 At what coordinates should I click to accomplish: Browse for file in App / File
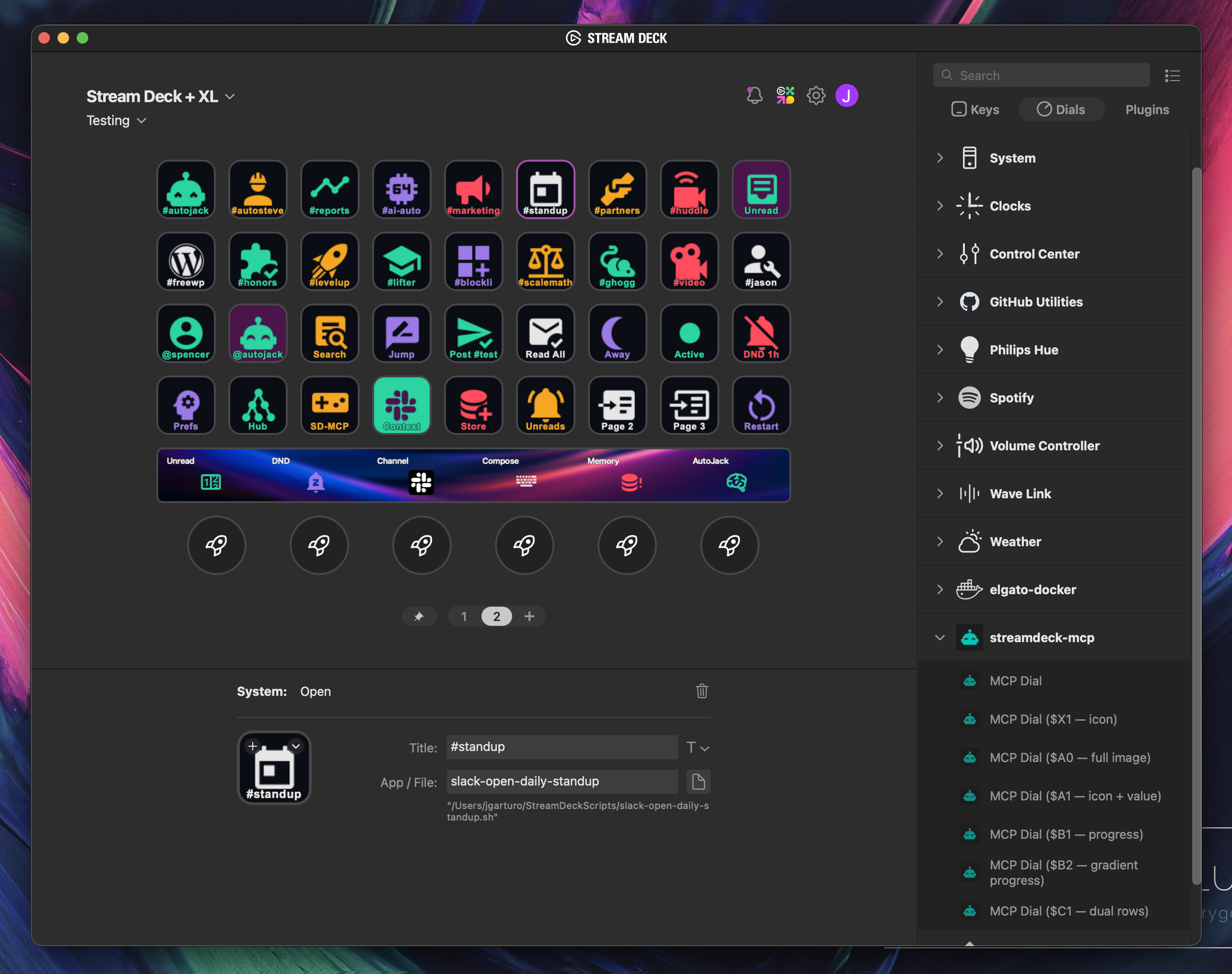pos(698,781)
